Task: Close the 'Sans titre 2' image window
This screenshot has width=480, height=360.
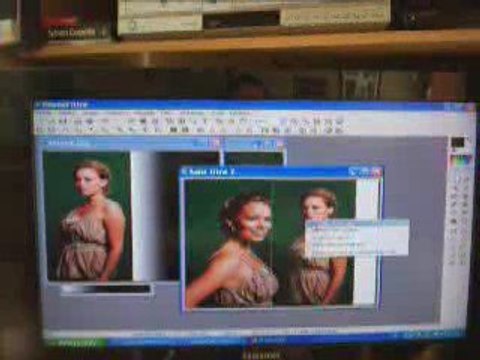Action: point(377,172)
